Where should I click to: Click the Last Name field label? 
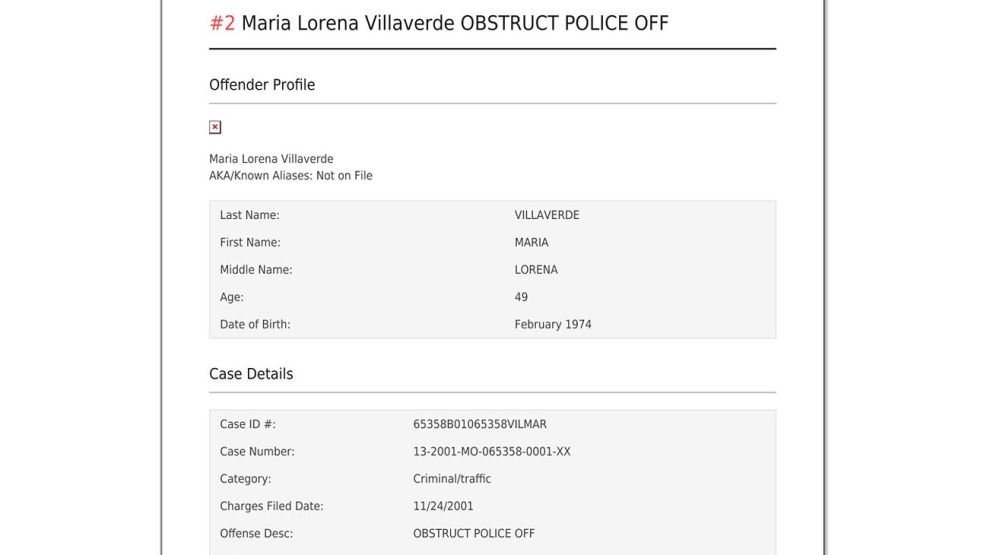250,215
